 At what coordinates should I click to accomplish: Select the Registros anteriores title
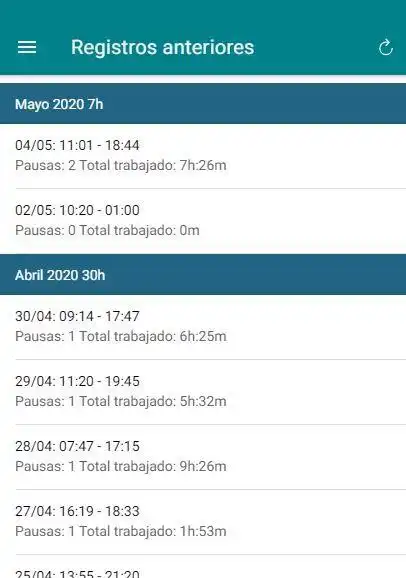[x=162, y=47]
